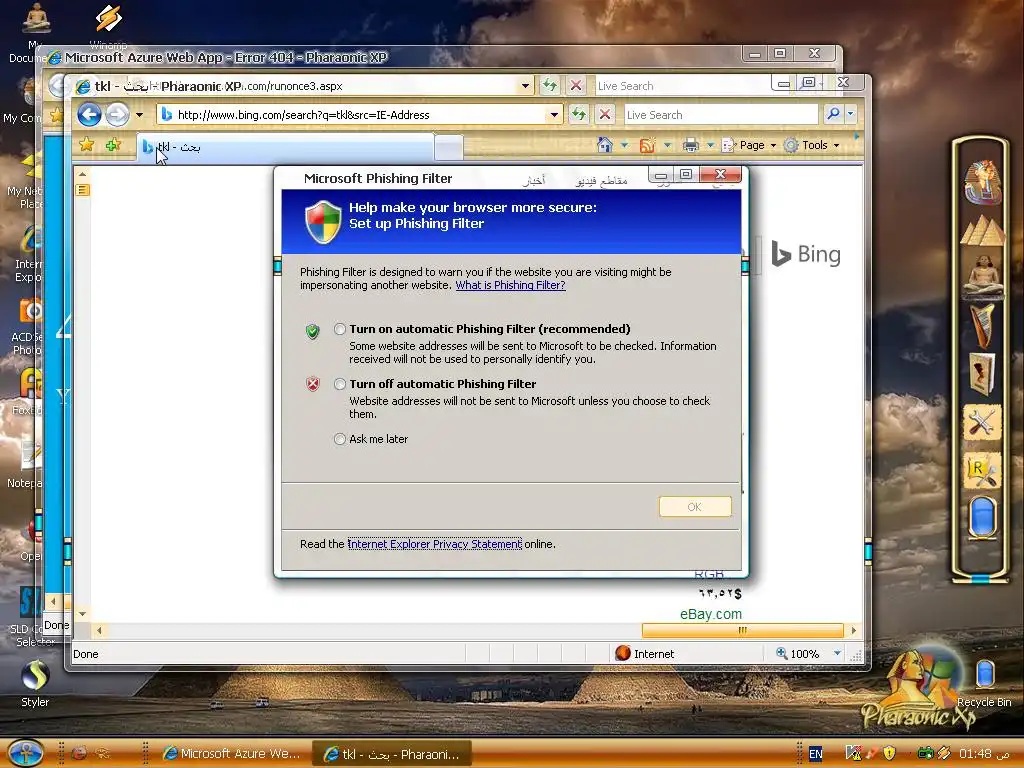Click Refresh icon in background runonce3.aspx window
Viewport: 1024px width, 768px height.
(550, 86)
